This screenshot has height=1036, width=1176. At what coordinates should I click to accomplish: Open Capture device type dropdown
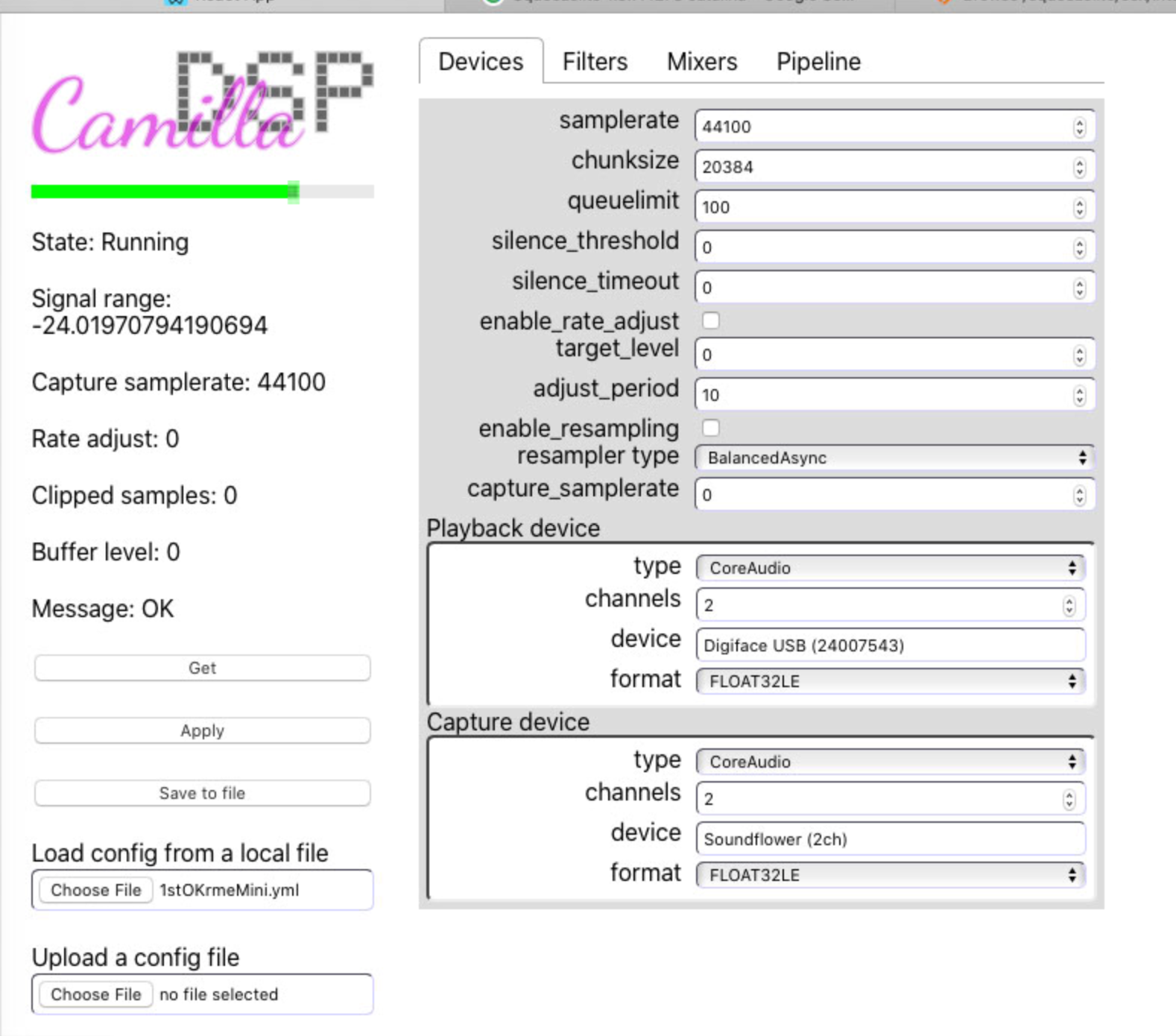(890, 762)
